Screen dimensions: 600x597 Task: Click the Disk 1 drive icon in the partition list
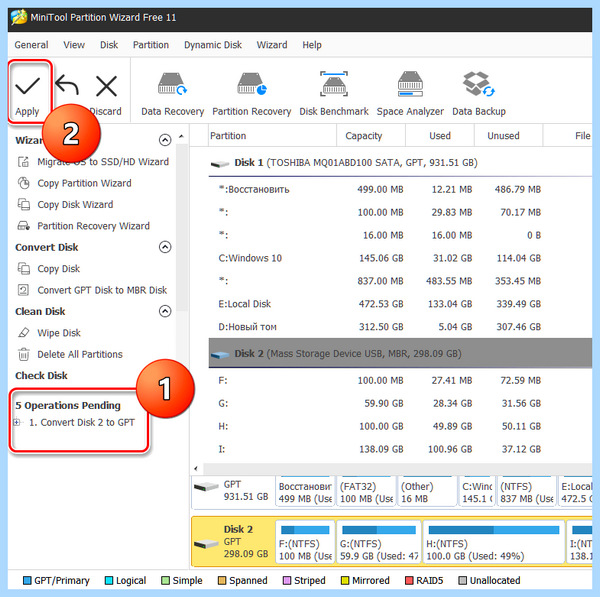pos(220,164)
